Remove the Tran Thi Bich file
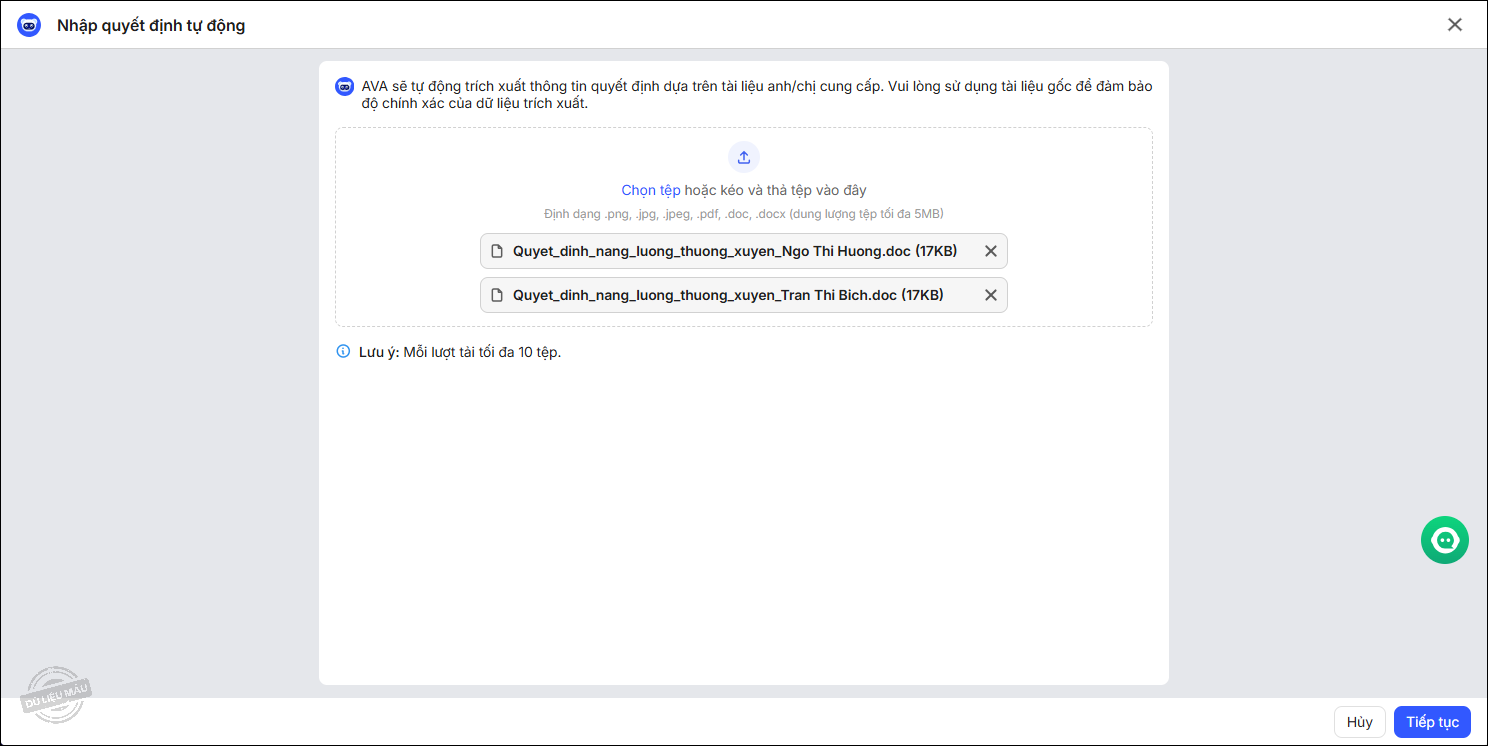Image resolution: width=1488 pixels, height=746 pixels. [990, 295]
